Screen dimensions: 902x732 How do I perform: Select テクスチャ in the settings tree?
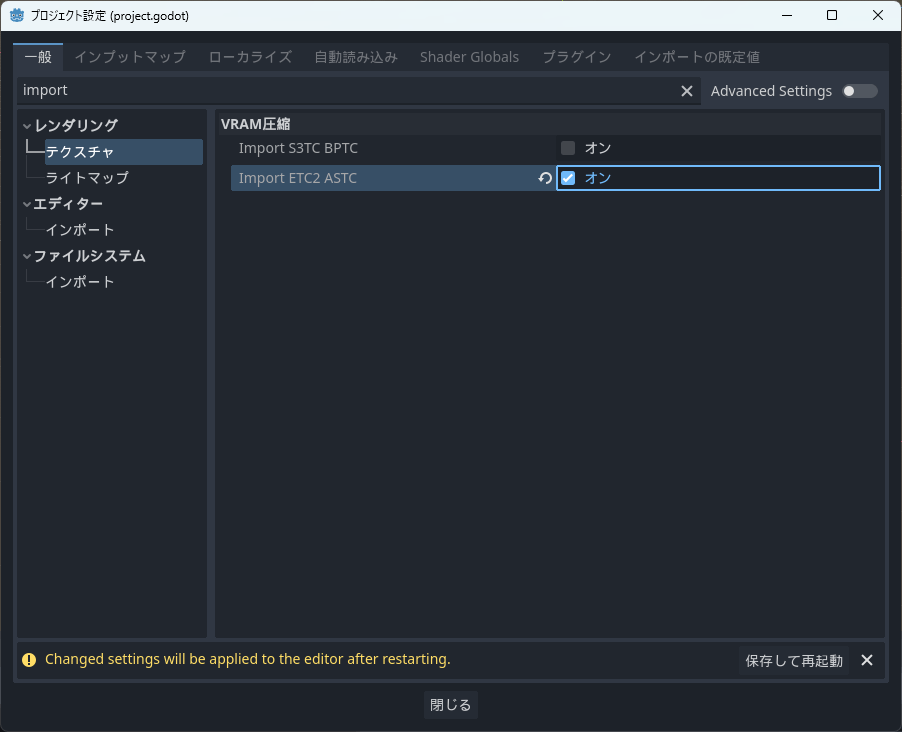click(124, 152)
